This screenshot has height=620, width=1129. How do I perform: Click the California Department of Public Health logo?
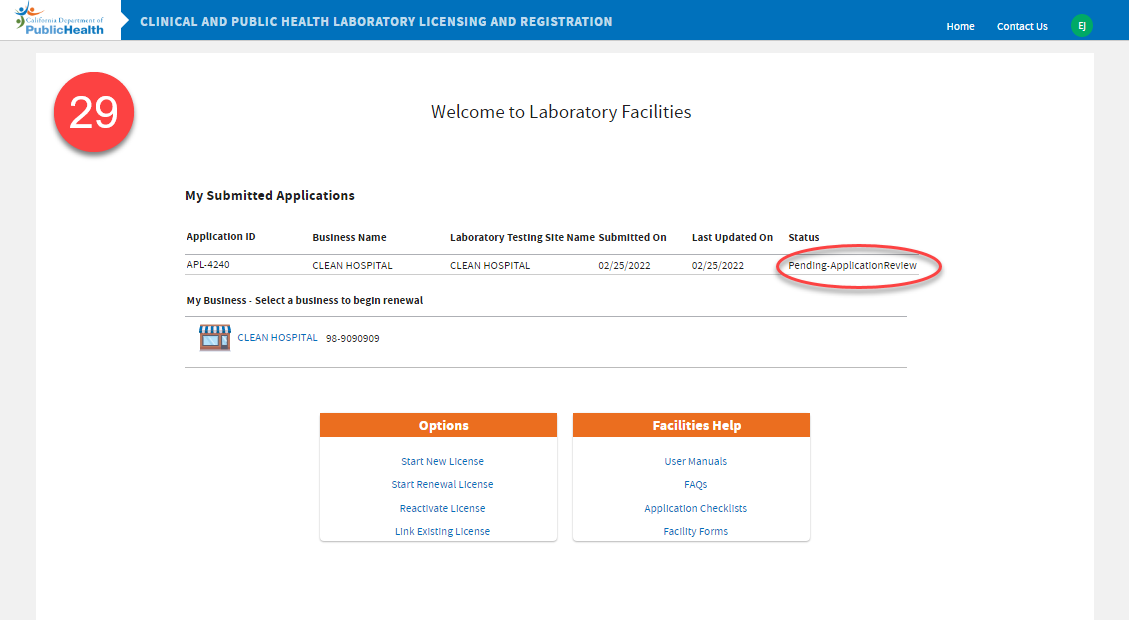coord(60,19)
